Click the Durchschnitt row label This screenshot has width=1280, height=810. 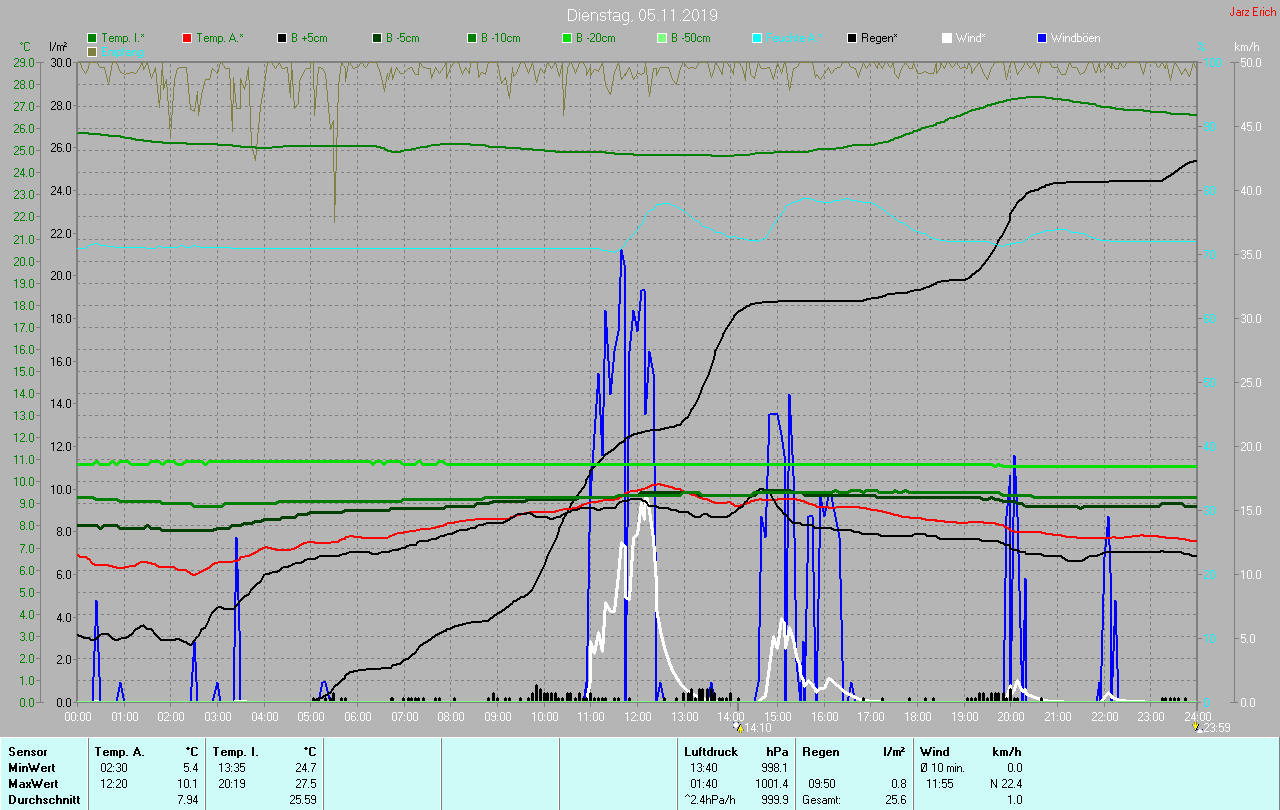42,800
